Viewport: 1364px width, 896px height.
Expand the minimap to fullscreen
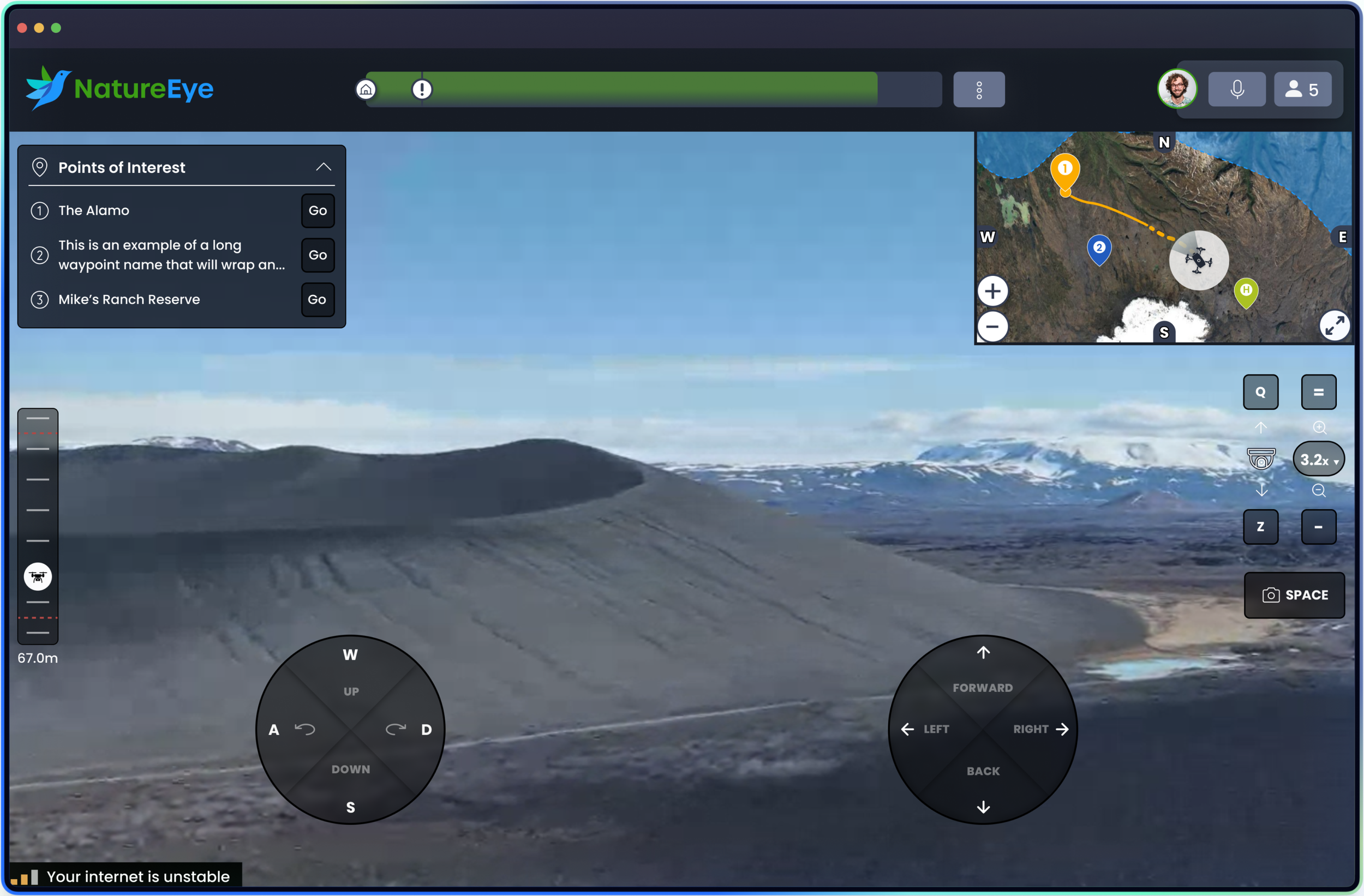tap(1333, 326)
